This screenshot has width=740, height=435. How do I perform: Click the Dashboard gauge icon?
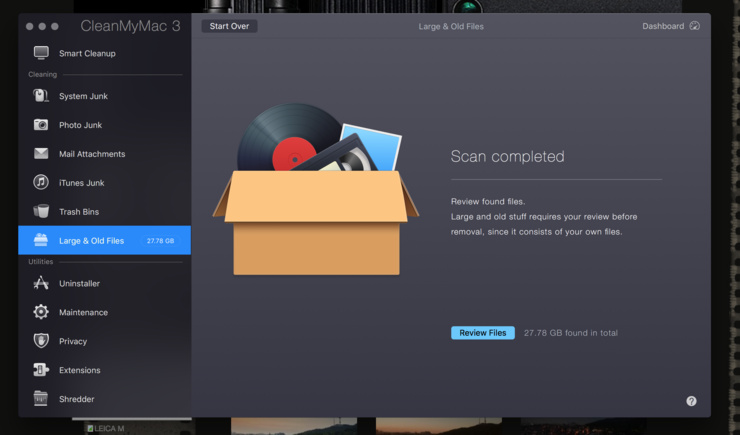[695, 26]
